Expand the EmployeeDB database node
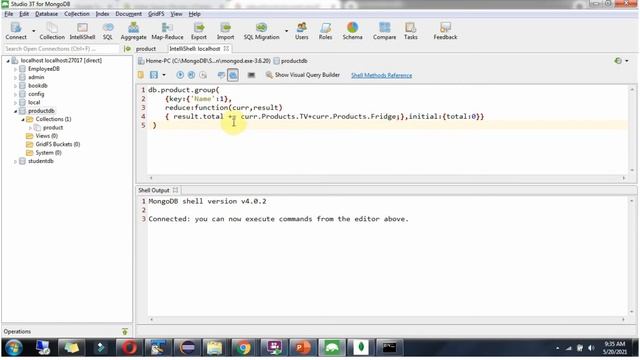The height and width of the screenshot is (360, 640). tap(16, 69)
